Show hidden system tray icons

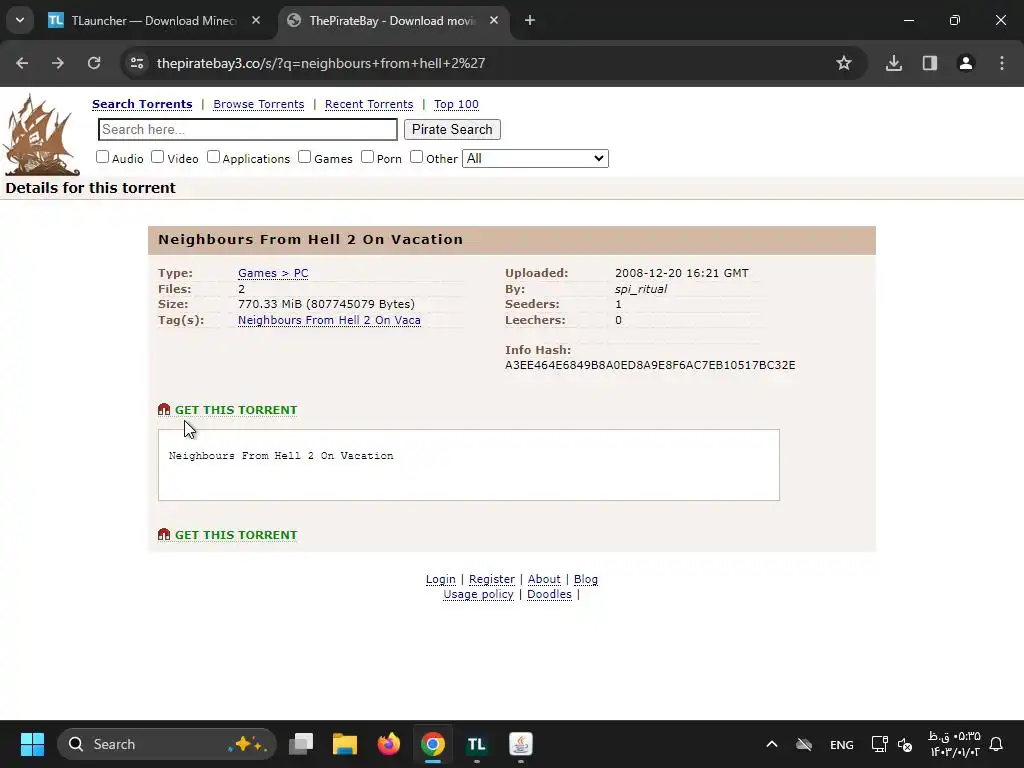(771, 744)
